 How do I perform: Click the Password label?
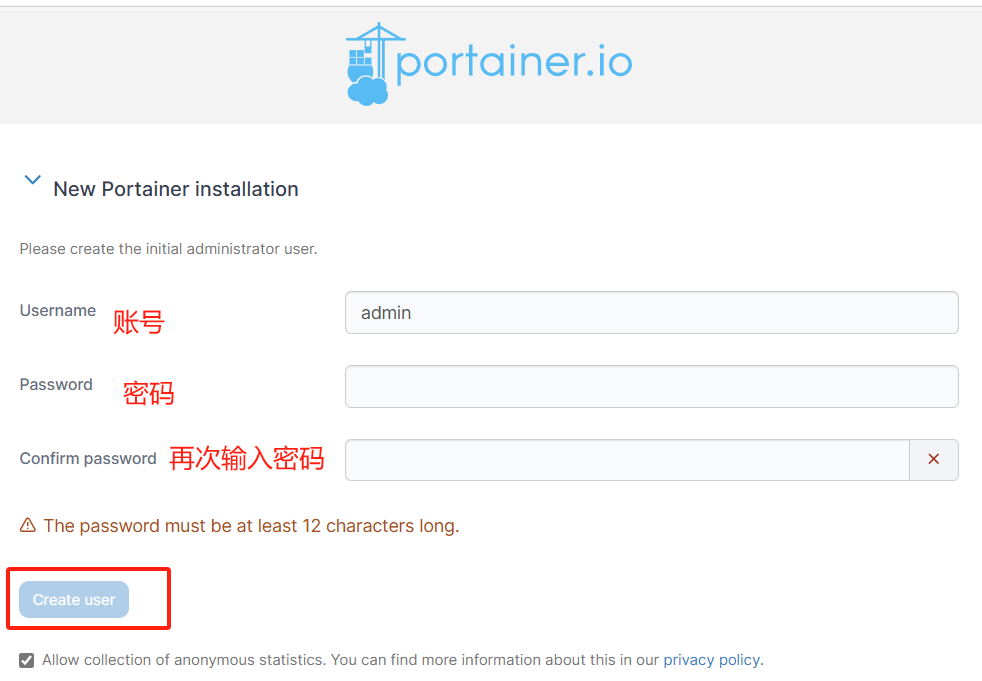point(56,385)
